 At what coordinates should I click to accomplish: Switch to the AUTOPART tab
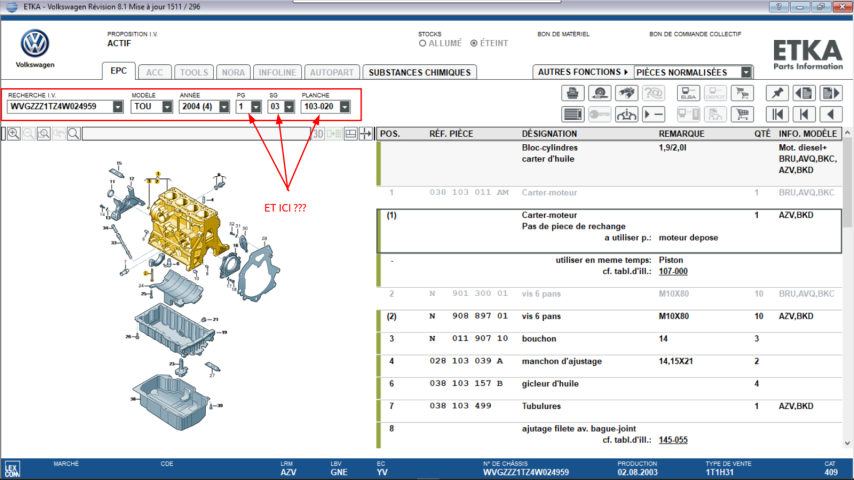point(332,72)
